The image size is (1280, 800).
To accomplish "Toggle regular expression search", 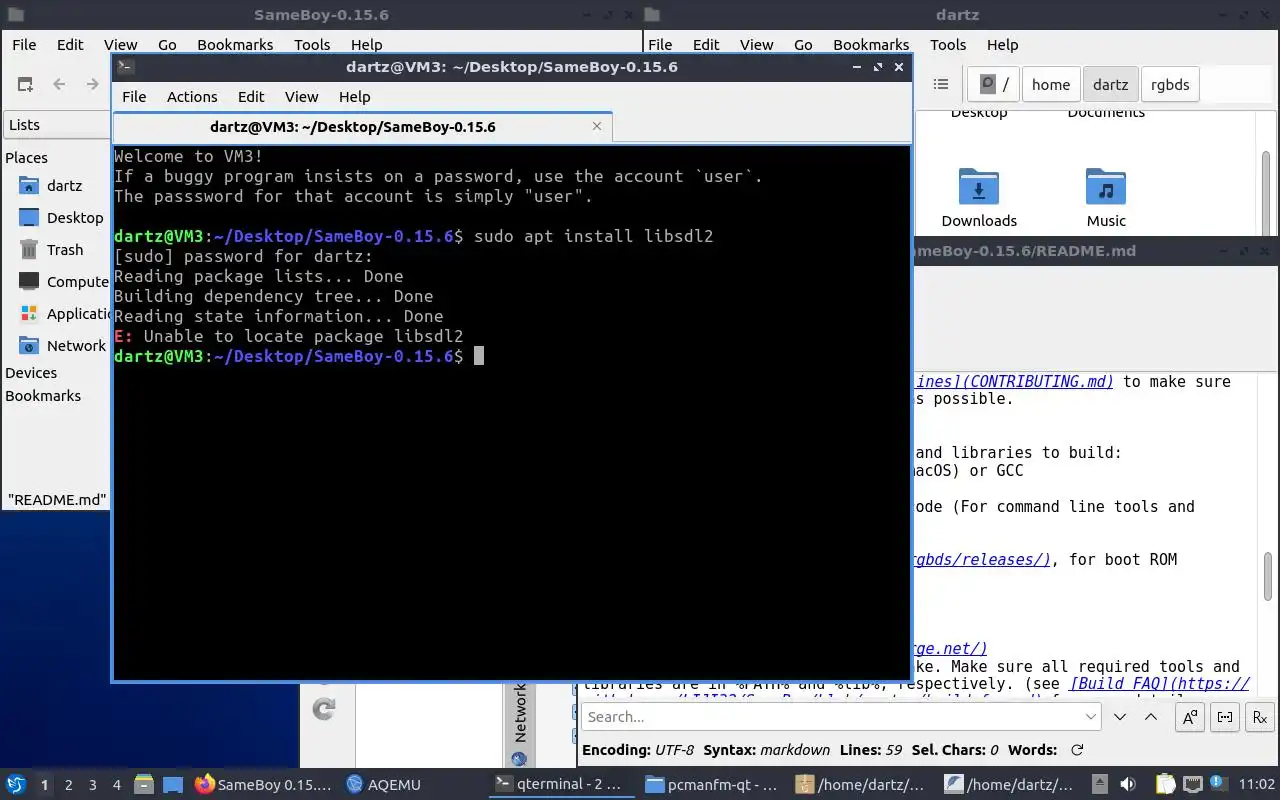I will [x=1260, y=717].
